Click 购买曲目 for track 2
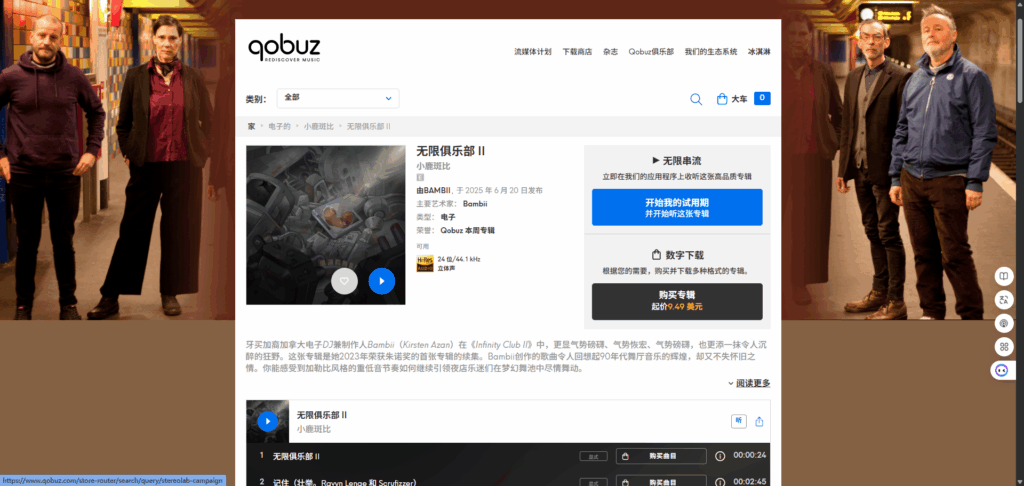Image resolution: width=1024 pixels, height=486 pixels. [x=661, y=482]
